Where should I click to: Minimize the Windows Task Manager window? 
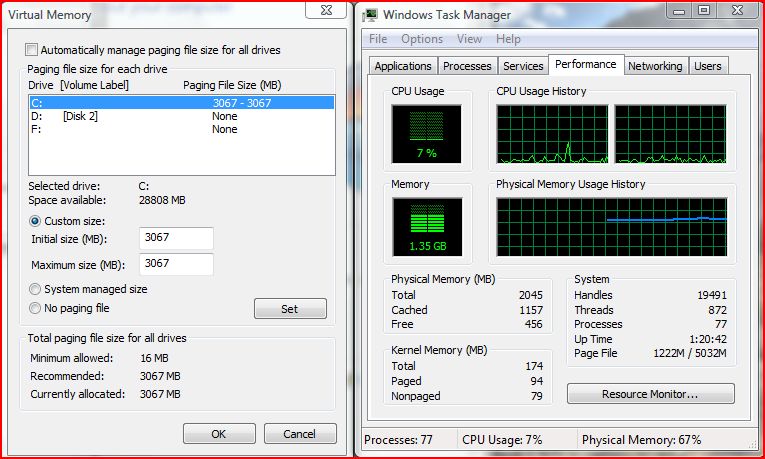coord(679,11)
